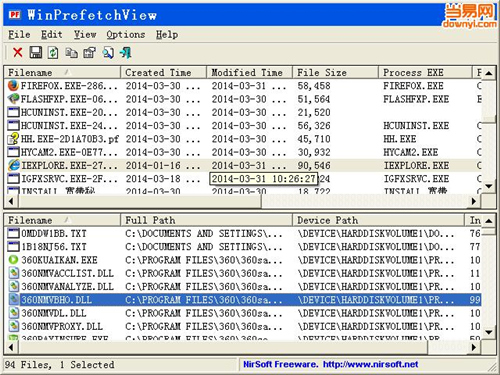Sort lower list by Full Path column

(206, 220)
